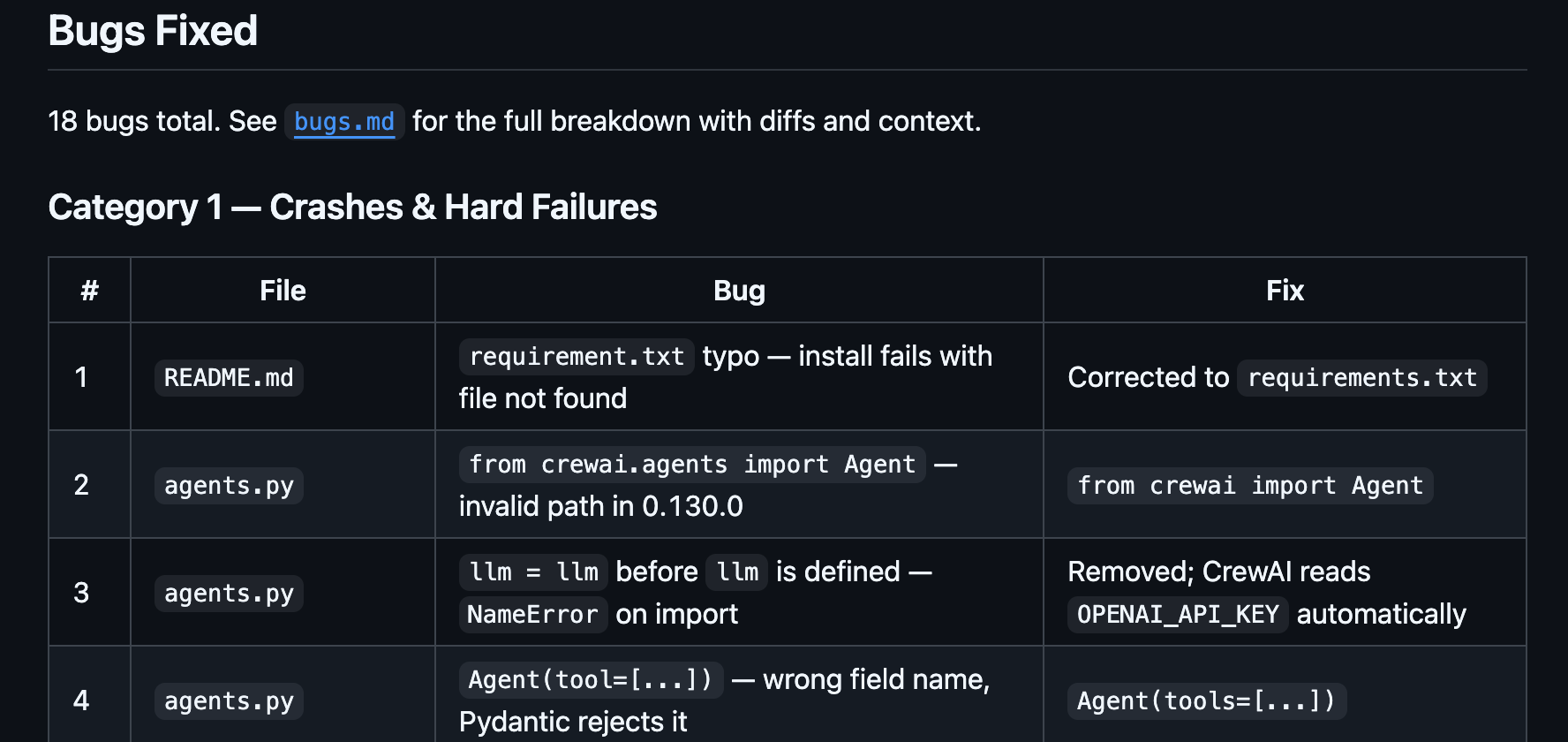The height and width of the screenshot is (742, 1568).
Task: Click README.md in row 1
Action: coord(229,378)
